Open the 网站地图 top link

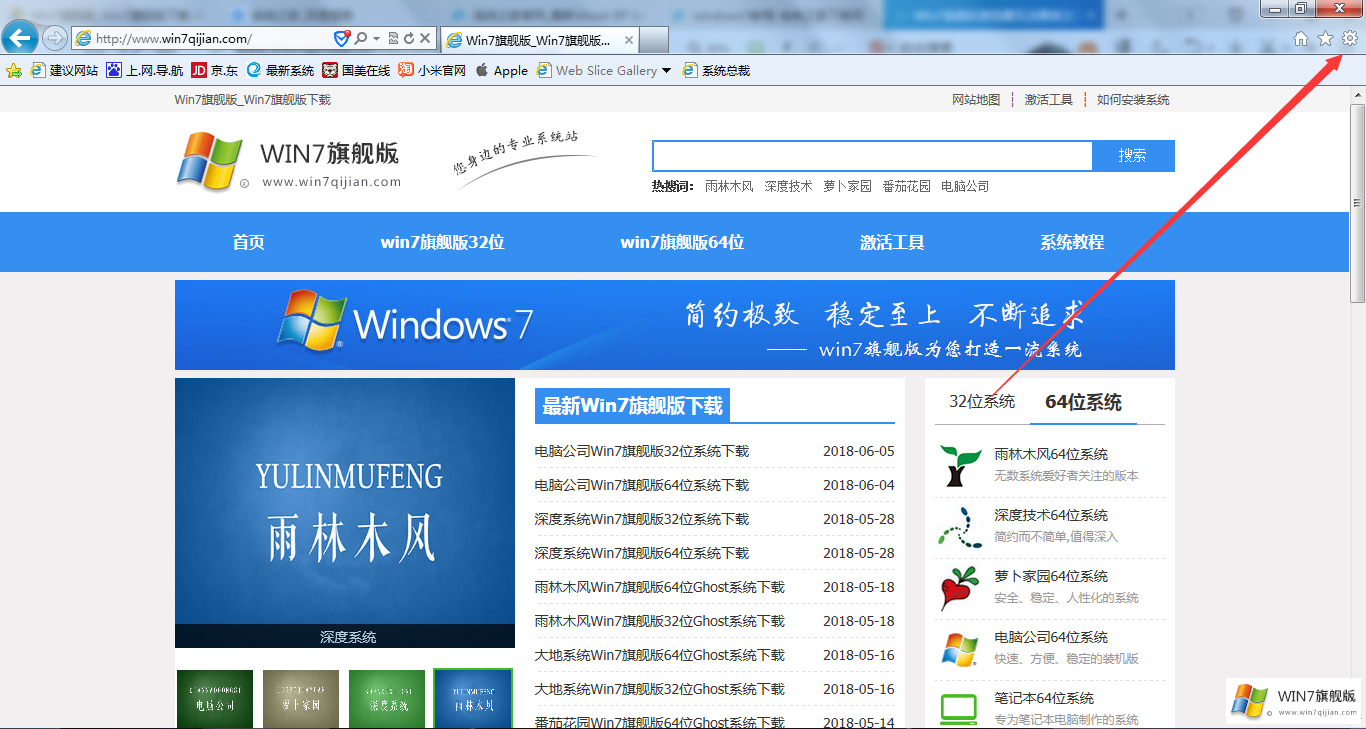point(976,100)
